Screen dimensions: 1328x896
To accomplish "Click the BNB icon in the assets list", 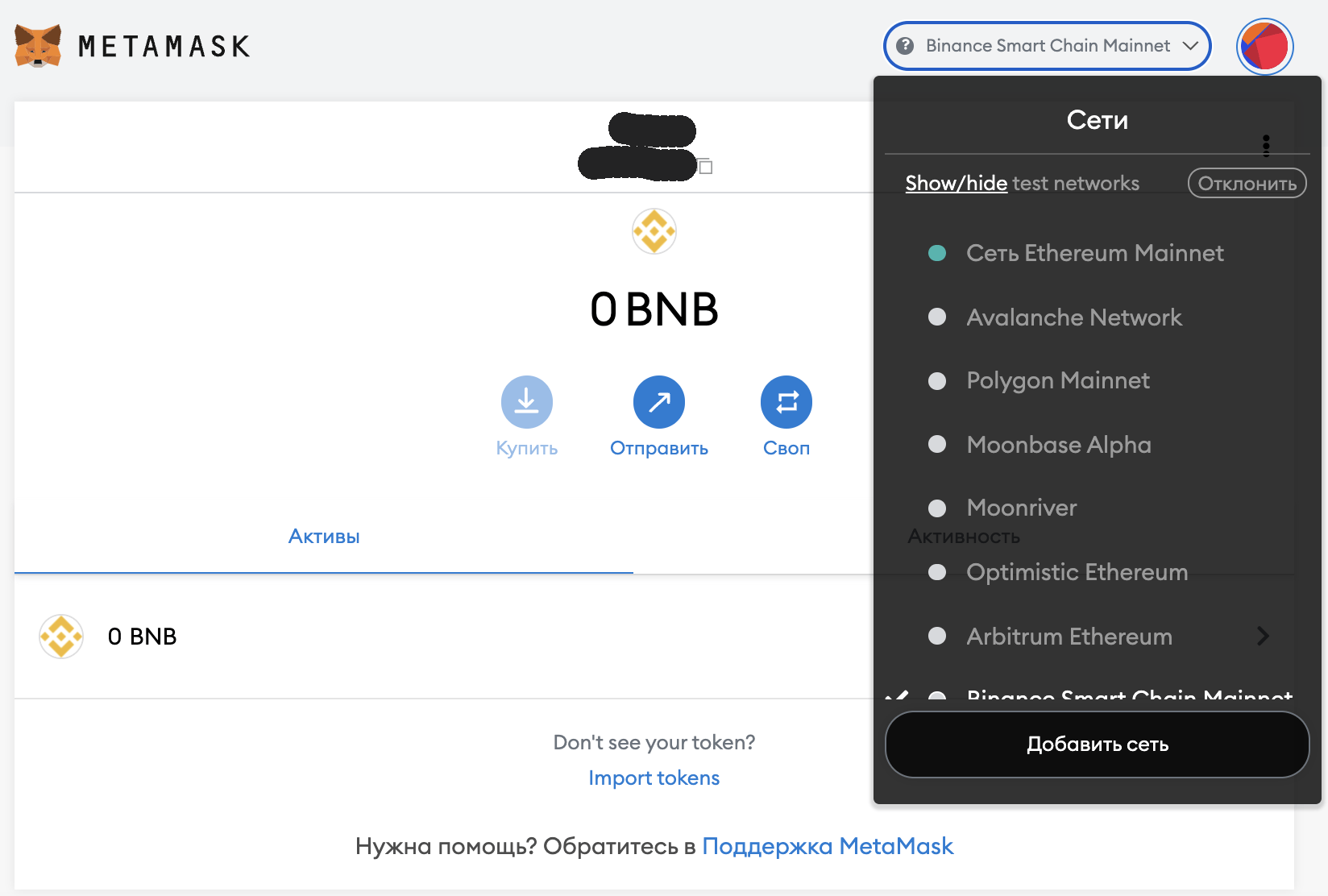I will 61,637.
